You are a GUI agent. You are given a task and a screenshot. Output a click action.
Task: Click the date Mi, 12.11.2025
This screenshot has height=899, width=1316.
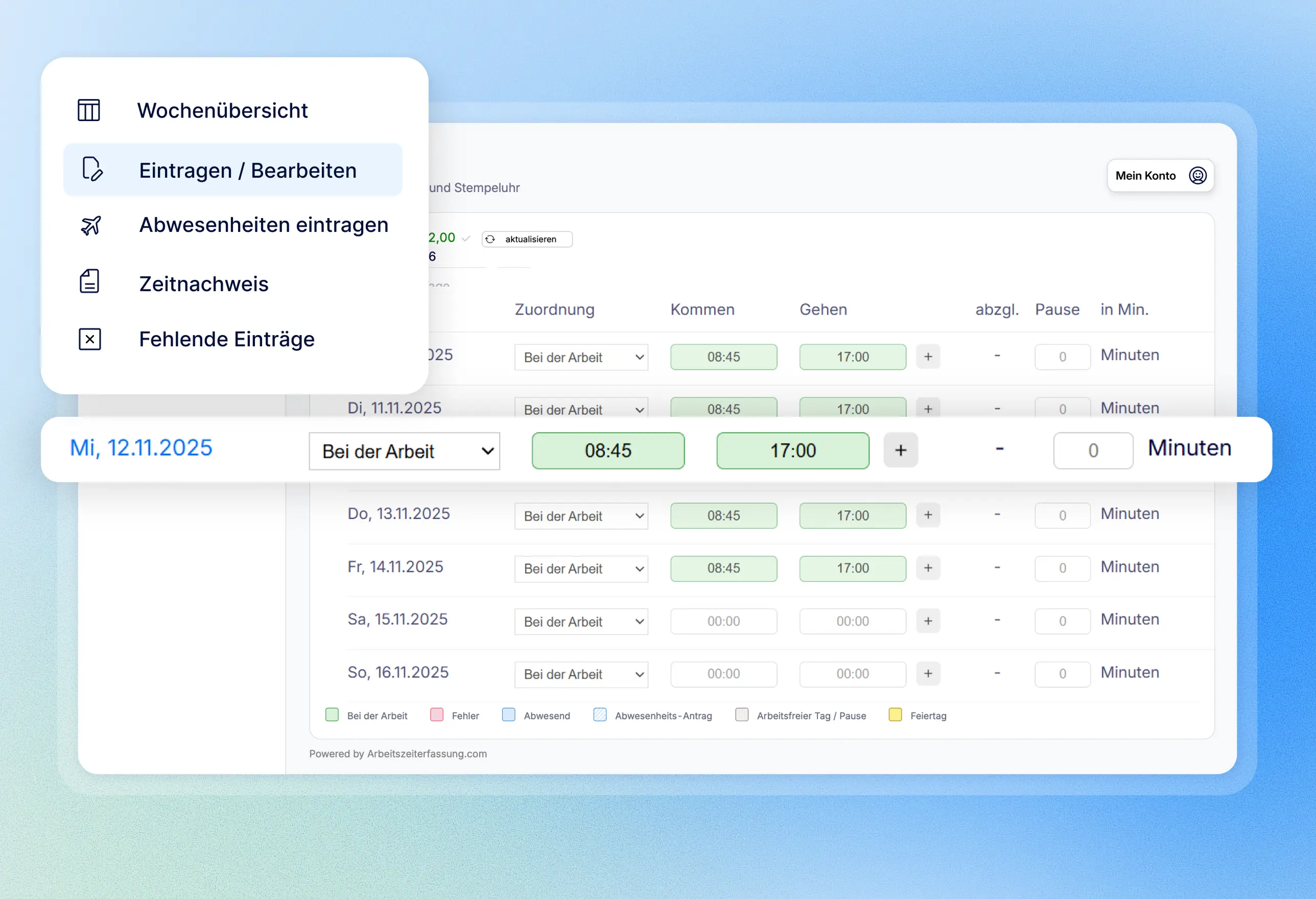tap(141, 448)
